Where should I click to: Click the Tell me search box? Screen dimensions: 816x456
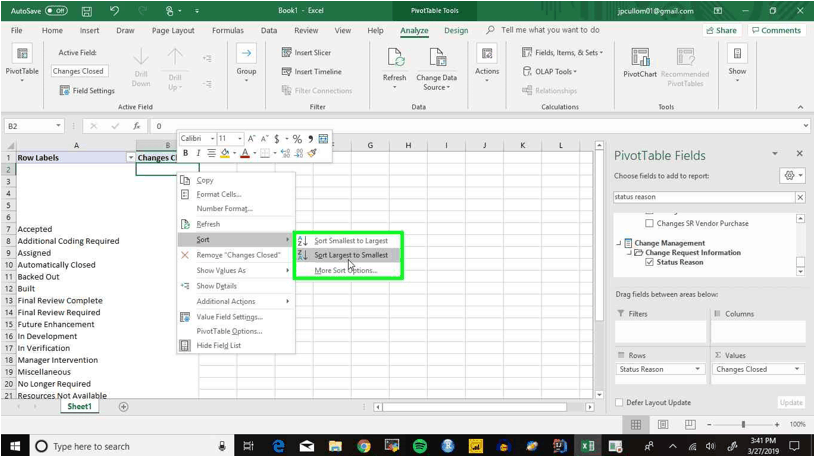point(550,30)
